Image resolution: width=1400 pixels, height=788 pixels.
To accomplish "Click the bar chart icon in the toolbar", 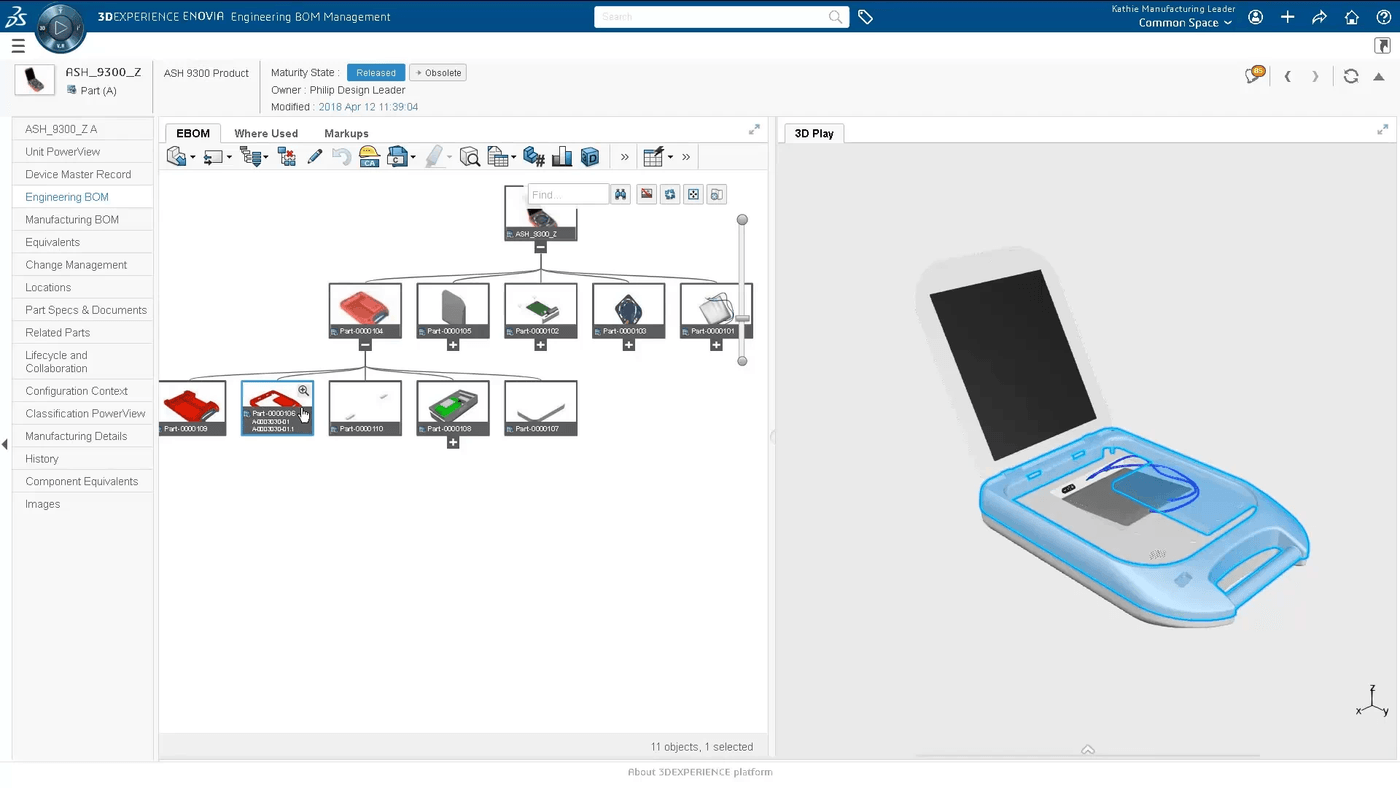I will 561,156.
